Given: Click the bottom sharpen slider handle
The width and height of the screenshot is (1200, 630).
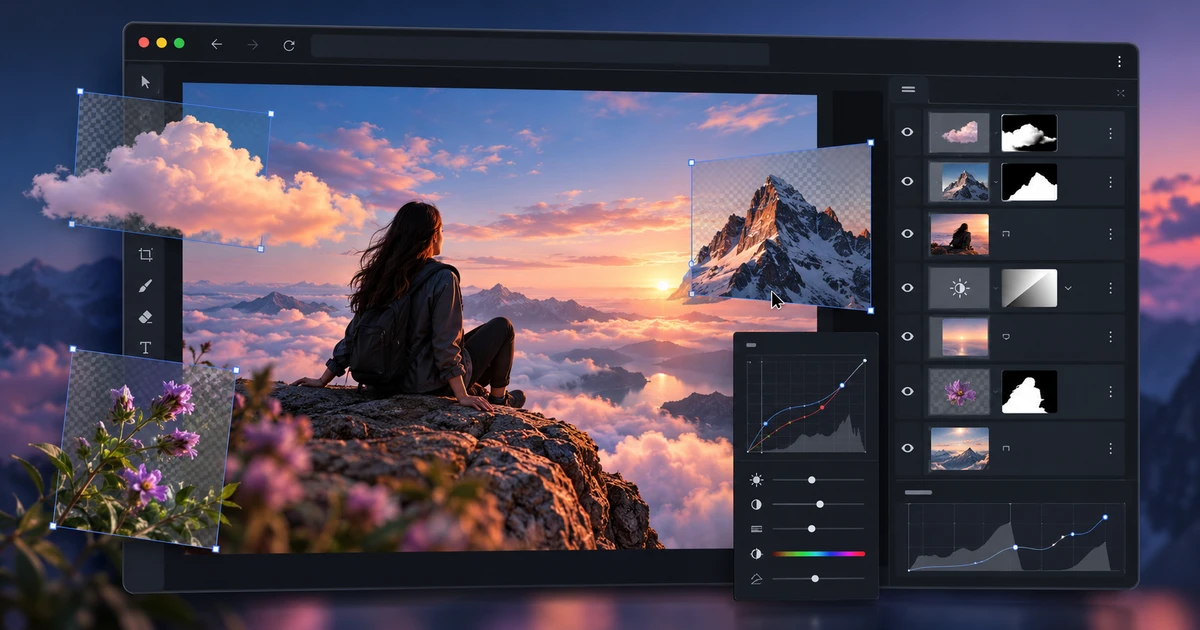Looking at the screenshot, I should (x=815, y=578).
